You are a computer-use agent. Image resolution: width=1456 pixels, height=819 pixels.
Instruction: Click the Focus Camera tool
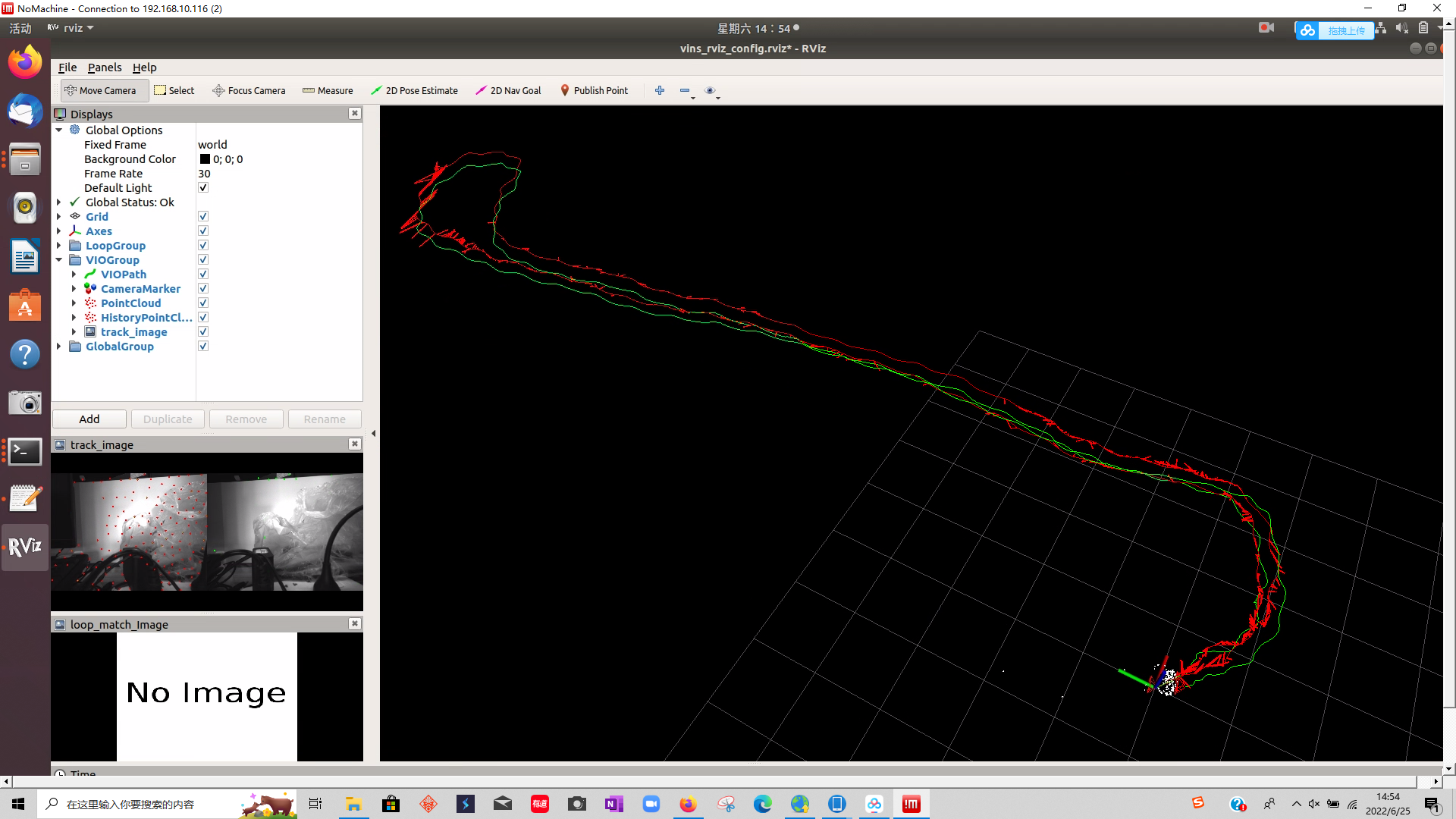point(249,90)
